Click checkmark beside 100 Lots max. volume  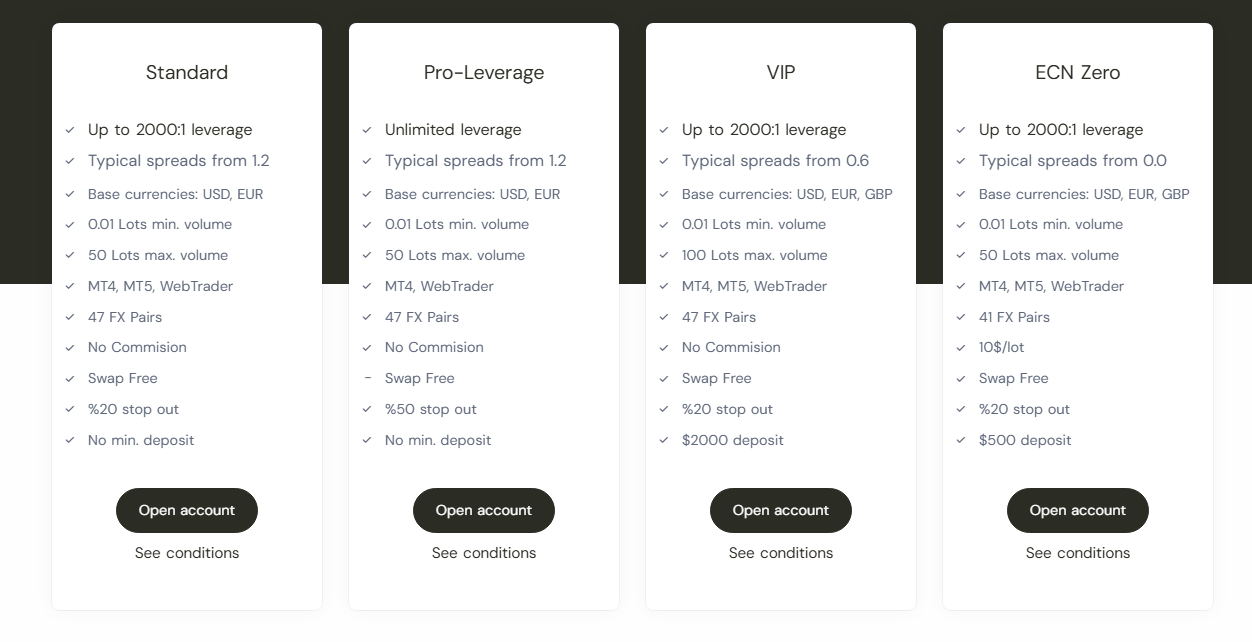(664, 255)
